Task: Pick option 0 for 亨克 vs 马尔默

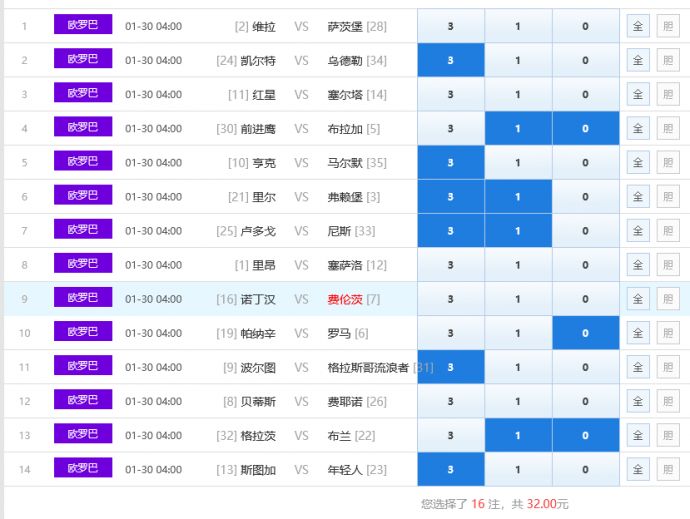Action: click(x=585, y=163)
